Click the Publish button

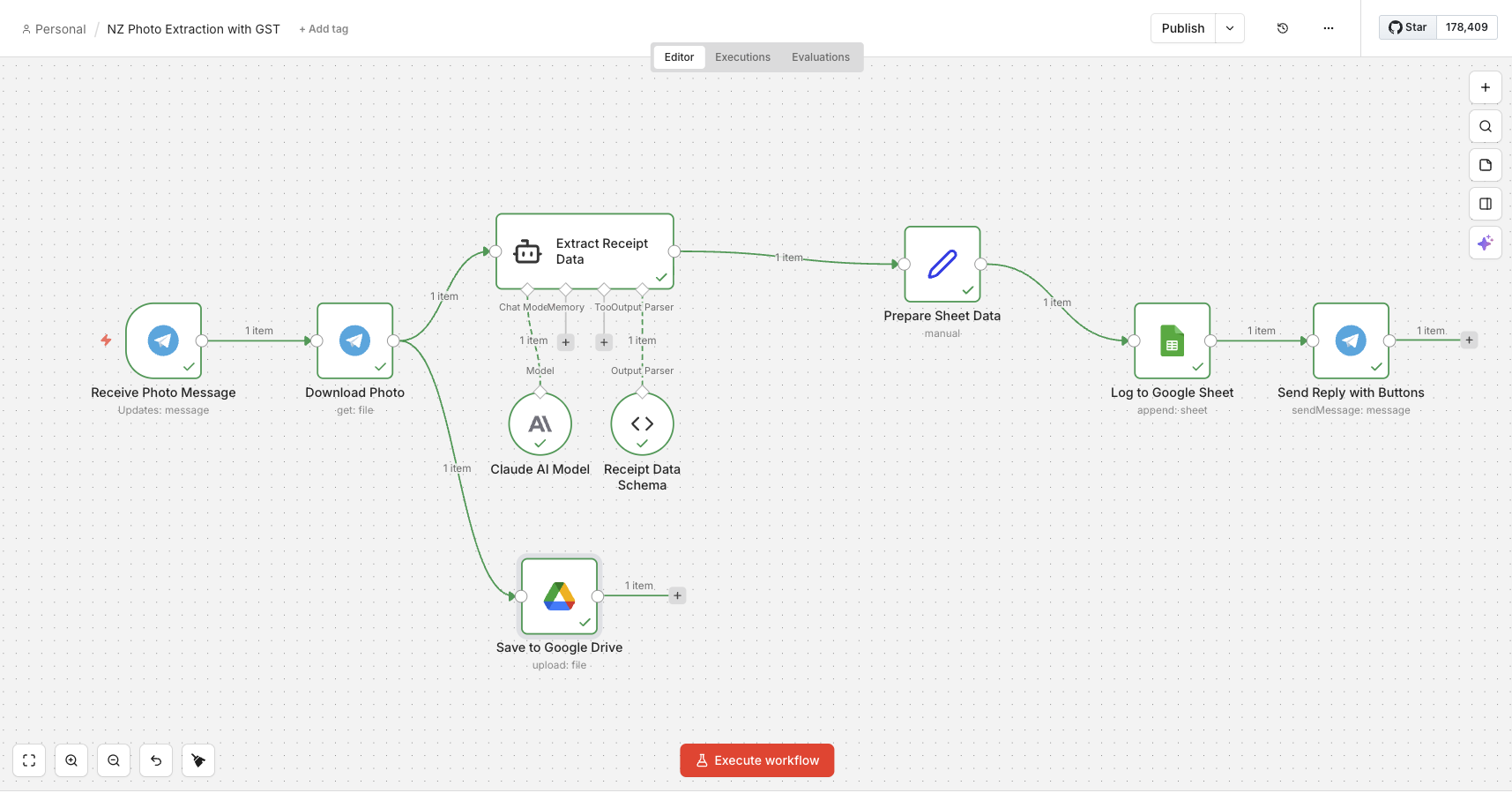(1182, 28)
